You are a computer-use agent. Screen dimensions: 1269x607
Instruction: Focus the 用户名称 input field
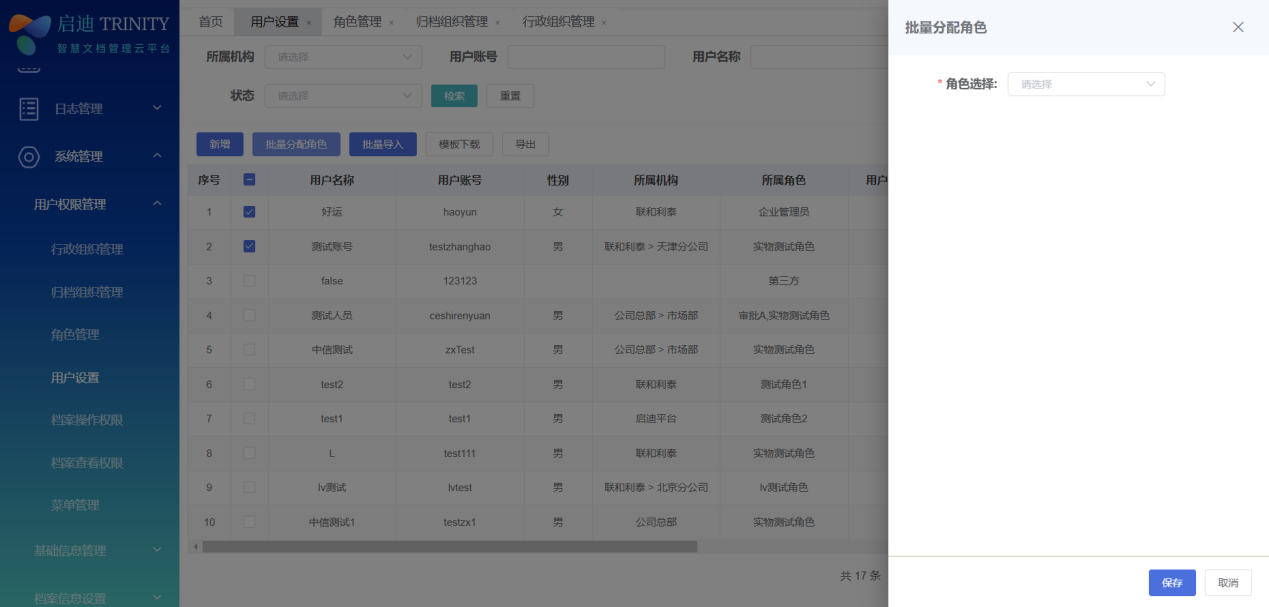point(818,57)
